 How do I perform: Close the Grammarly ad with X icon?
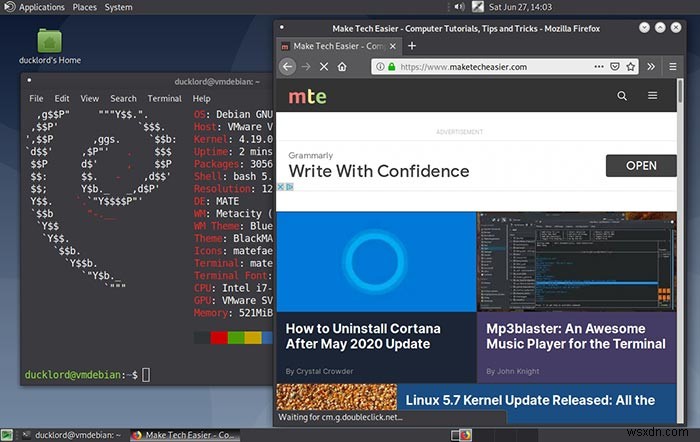(281, 187)
